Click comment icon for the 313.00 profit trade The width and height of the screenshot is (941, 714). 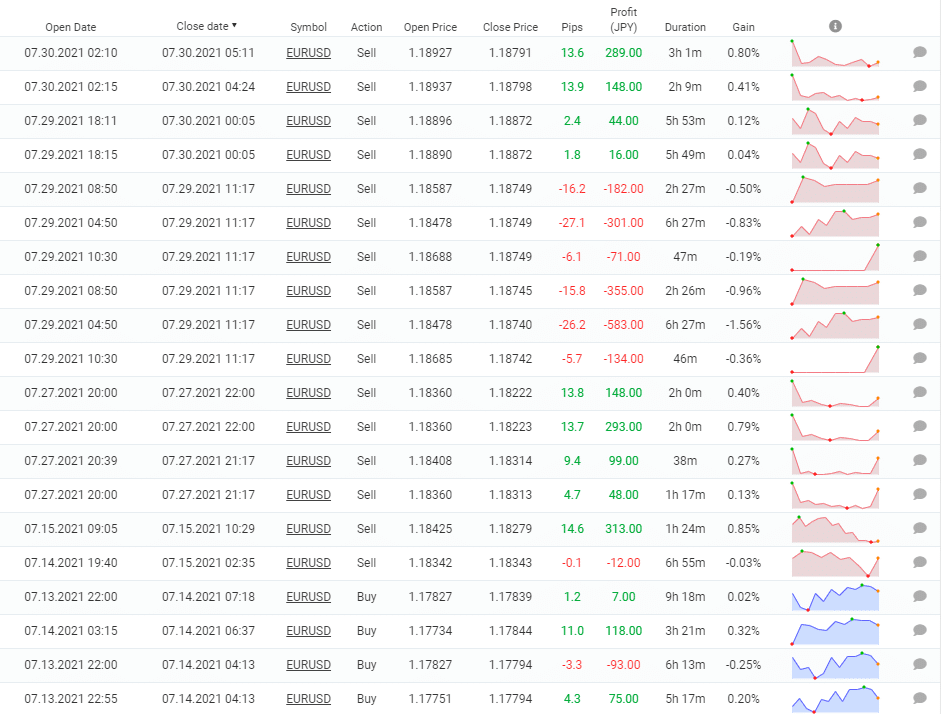click(x=919, y=529)
